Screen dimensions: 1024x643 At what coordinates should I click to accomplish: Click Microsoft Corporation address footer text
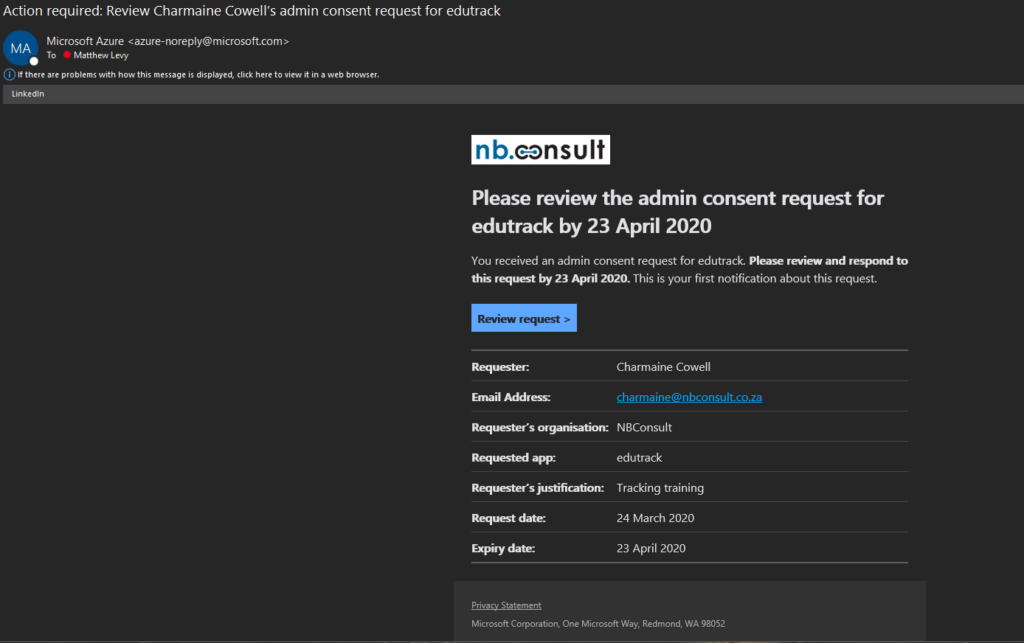(x=598, y=623)
